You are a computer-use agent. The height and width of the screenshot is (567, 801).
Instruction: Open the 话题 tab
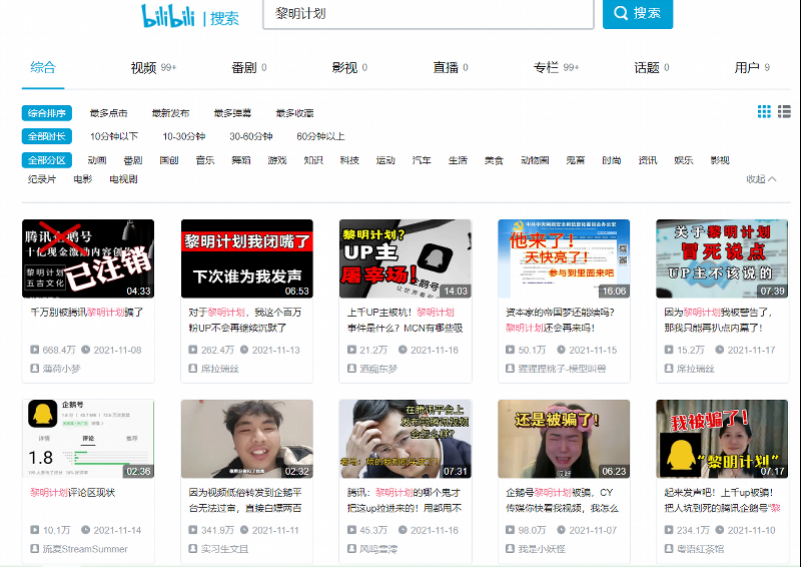[652, 67]
